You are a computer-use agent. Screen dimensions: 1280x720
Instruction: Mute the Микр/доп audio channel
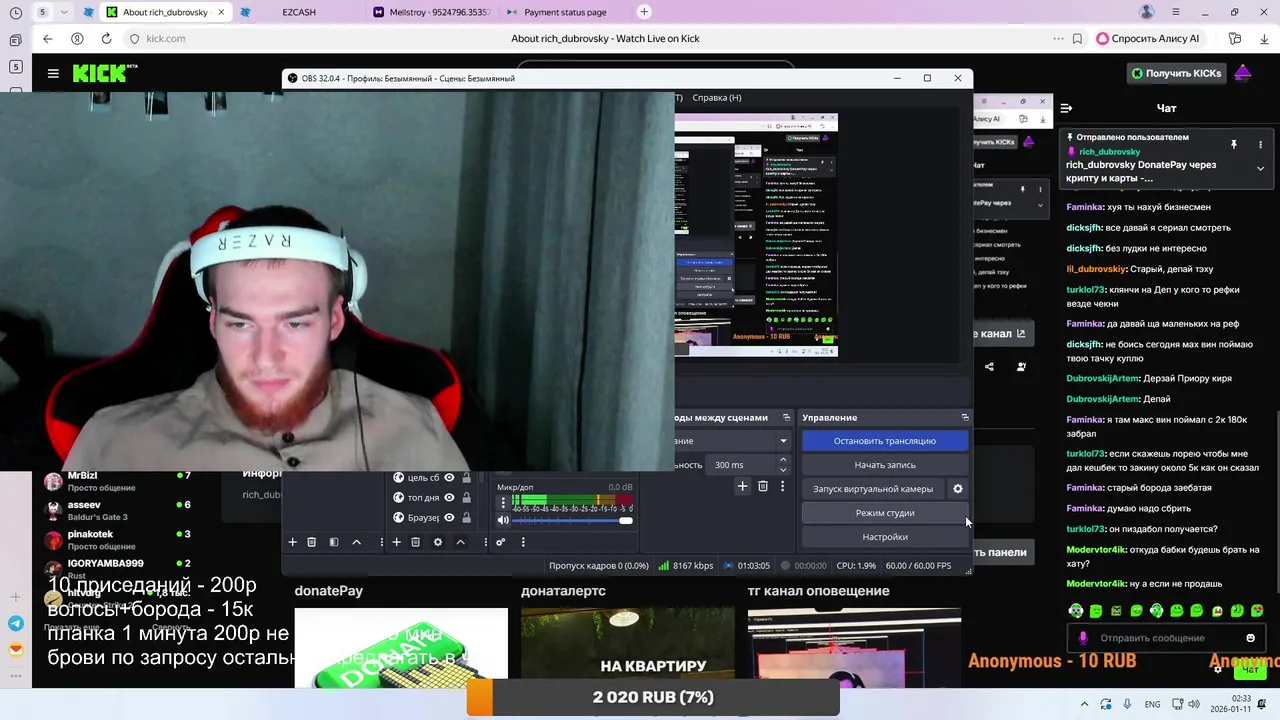click(503, 520)
